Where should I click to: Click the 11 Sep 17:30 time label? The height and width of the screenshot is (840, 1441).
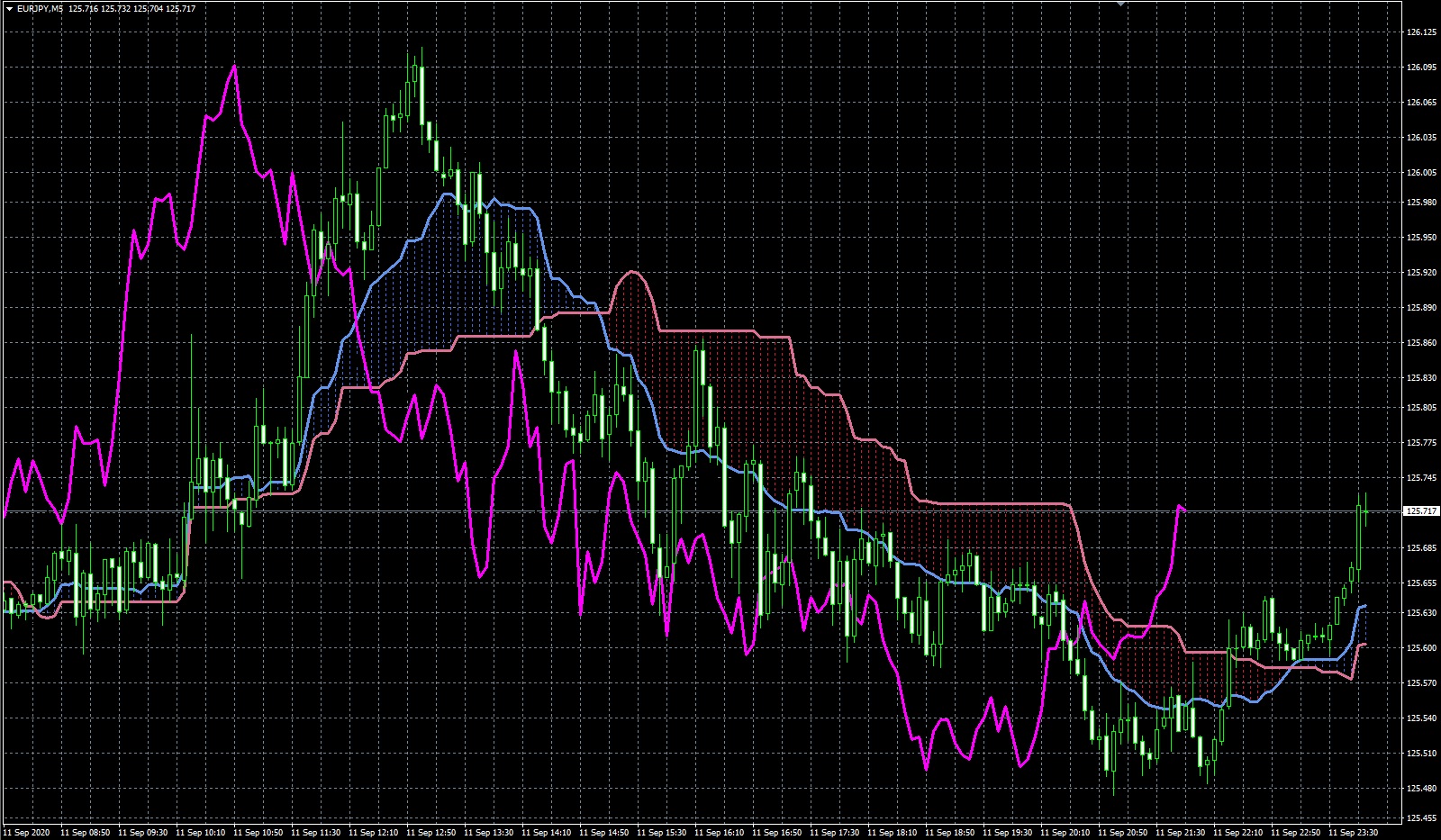pyautogui.click(x=834, y=833)
